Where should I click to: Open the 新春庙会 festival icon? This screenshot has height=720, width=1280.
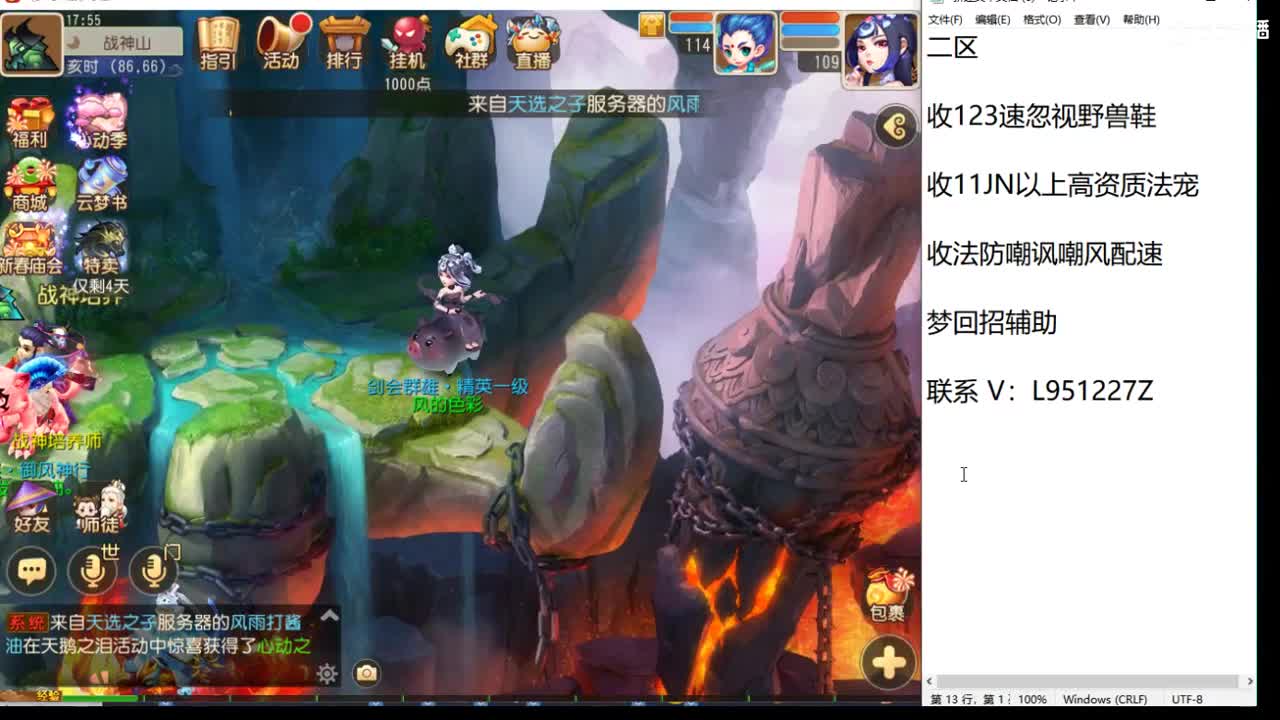(x=30, y=248)
